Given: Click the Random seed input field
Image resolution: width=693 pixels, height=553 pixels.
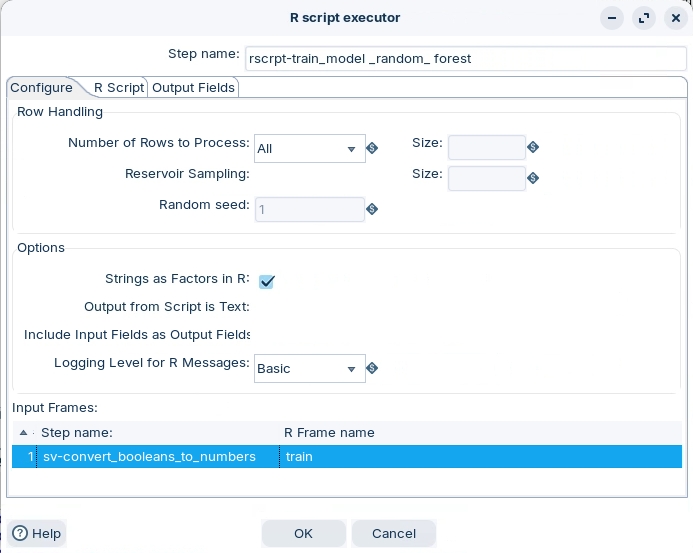Looking at the screenshot, I should [309, 210].
